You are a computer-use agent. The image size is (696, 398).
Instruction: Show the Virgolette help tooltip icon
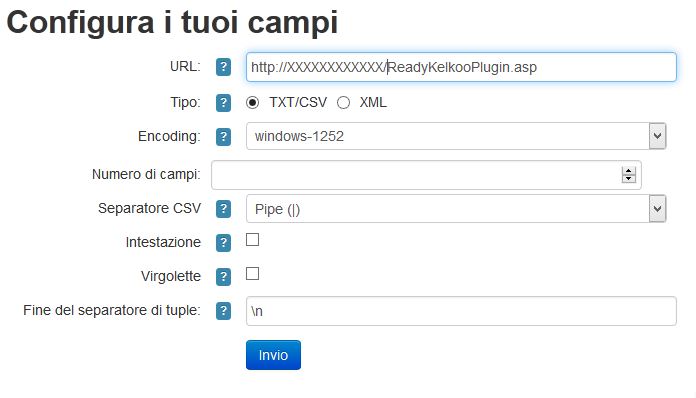click(223, 277)
